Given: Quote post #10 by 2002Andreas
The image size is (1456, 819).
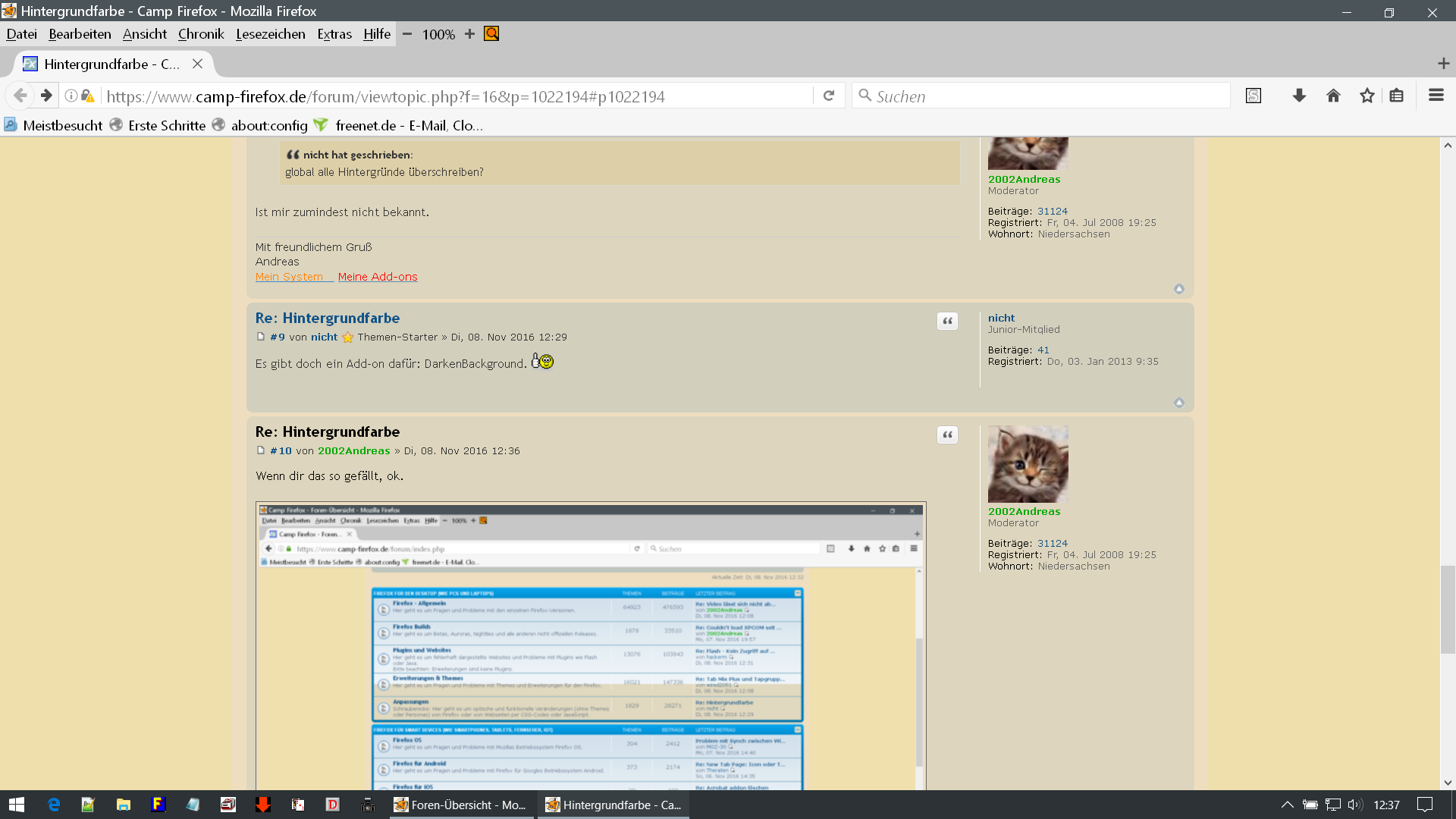Looking at the screenshot, I should tap(947, 435).
